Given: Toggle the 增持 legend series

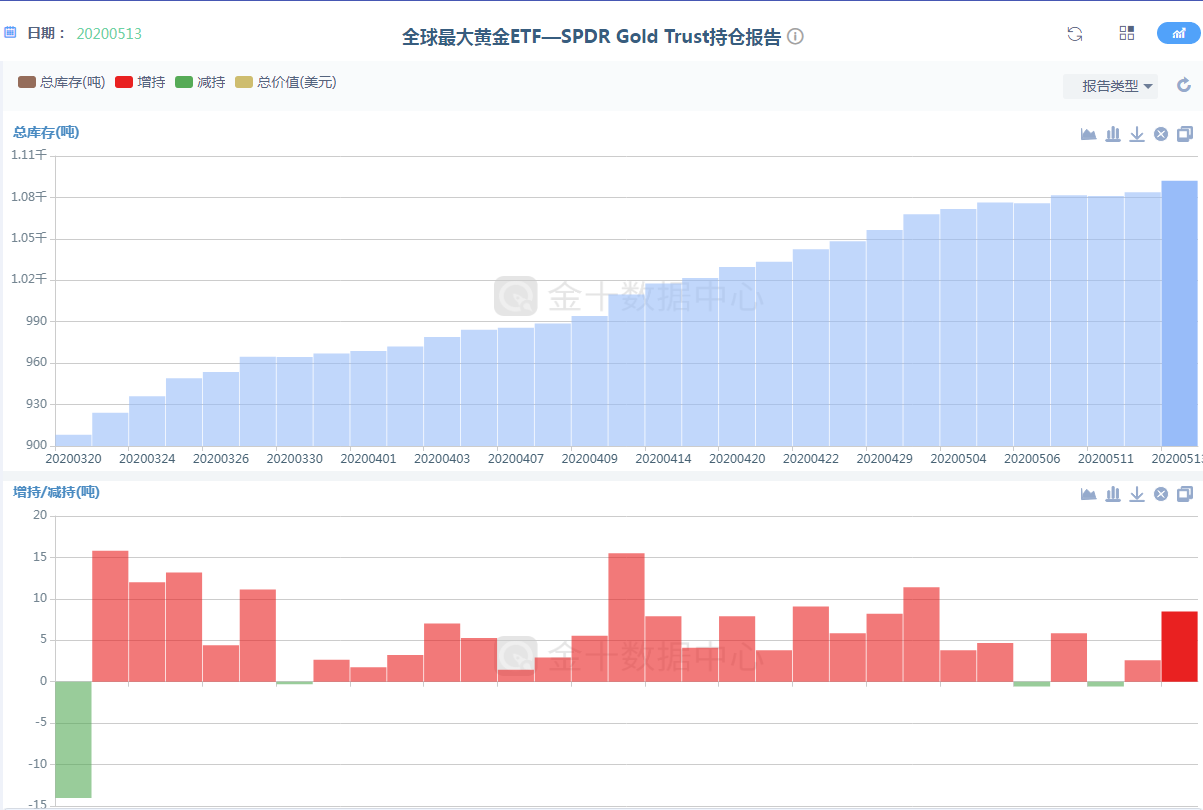Looking at the screenshot, I should 140,82.
